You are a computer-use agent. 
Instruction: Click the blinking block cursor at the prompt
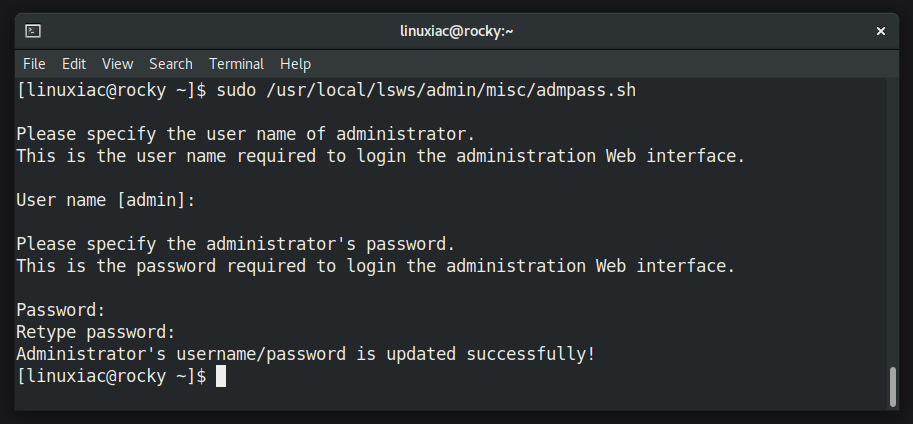click(x=221, y=376)
